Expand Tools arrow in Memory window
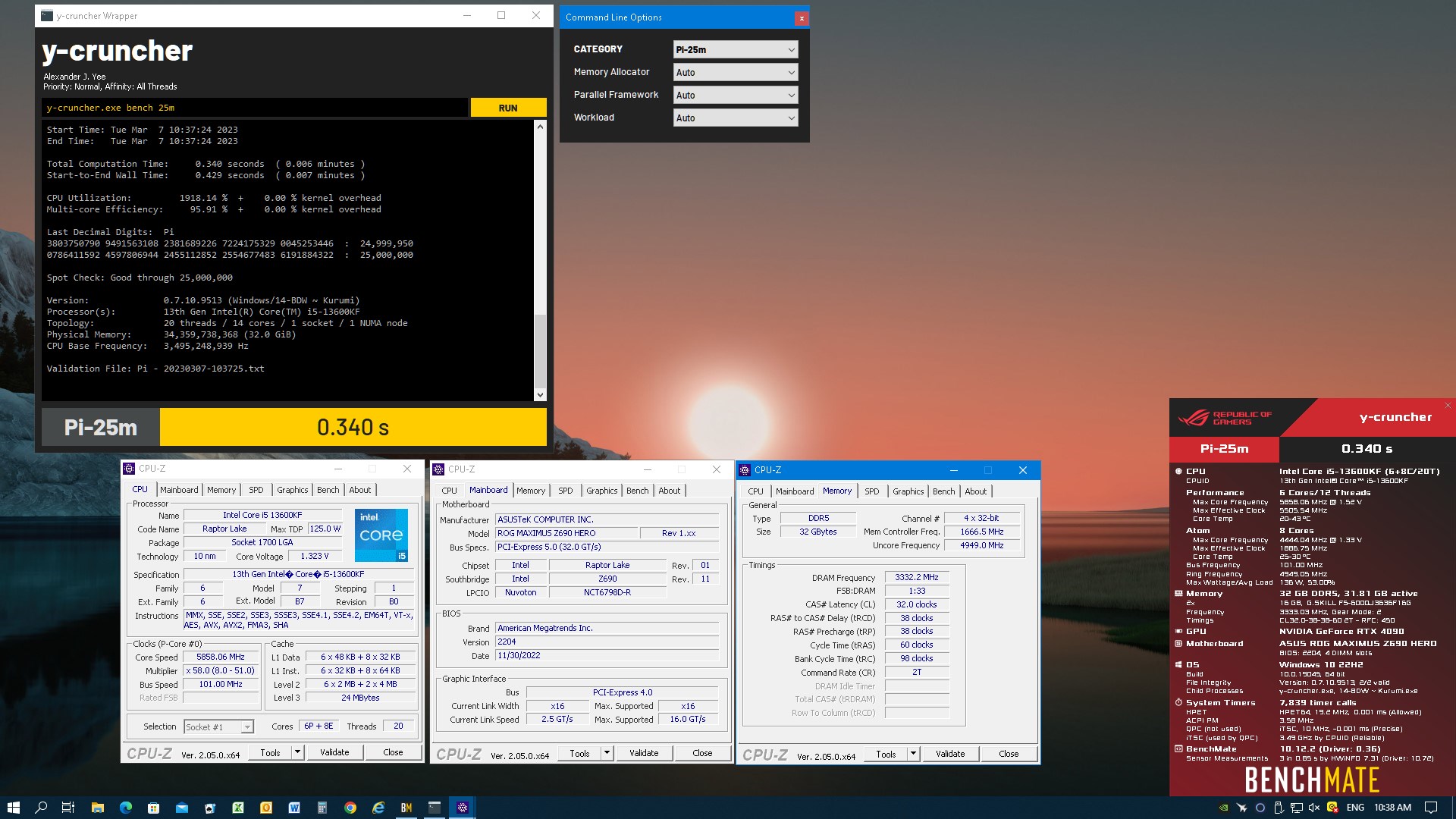Image resolution: width=1456 pixels, height=819 pixels. click(913, 754)
